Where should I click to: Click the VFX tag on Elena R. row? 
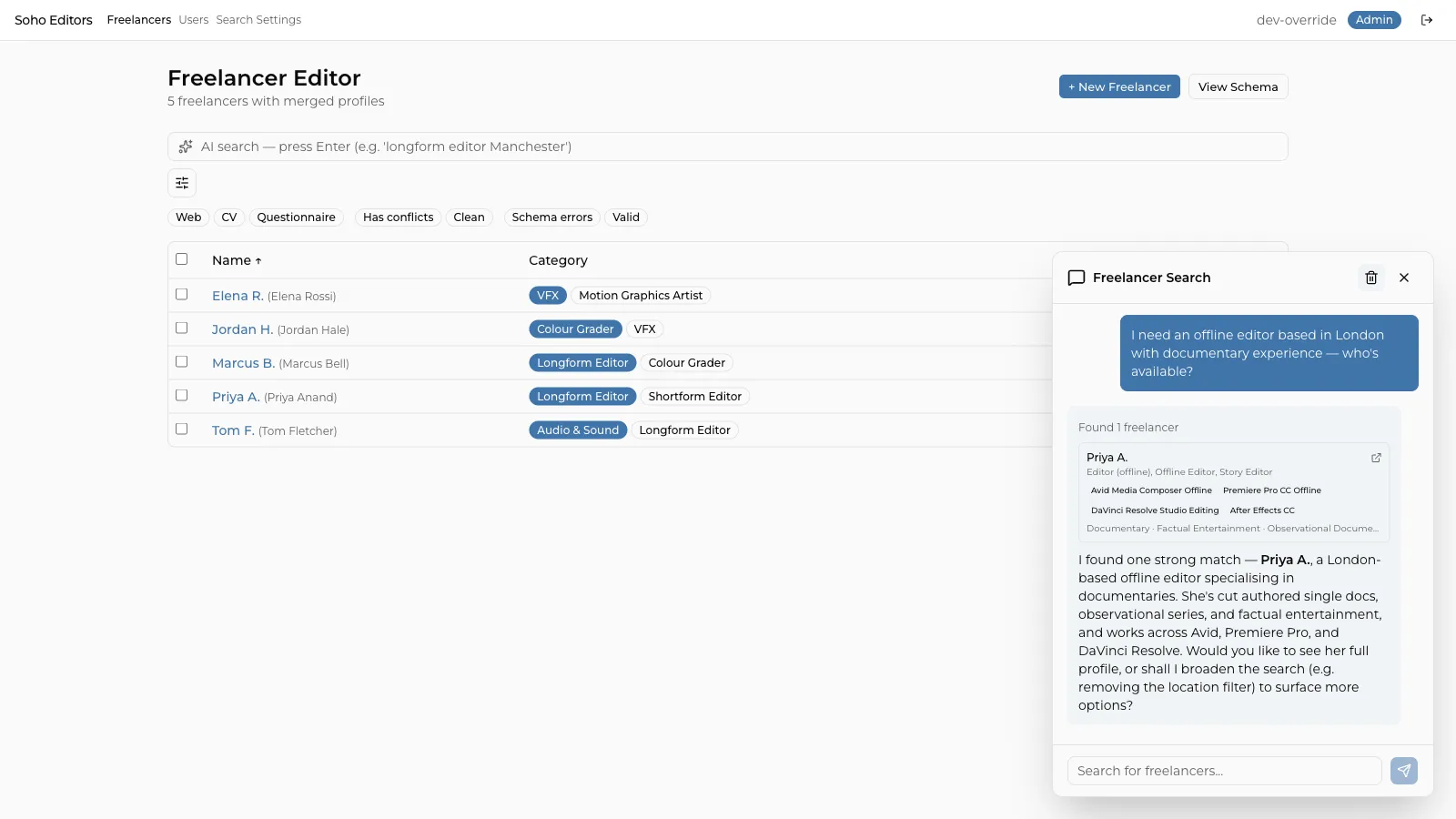(548, 296)
